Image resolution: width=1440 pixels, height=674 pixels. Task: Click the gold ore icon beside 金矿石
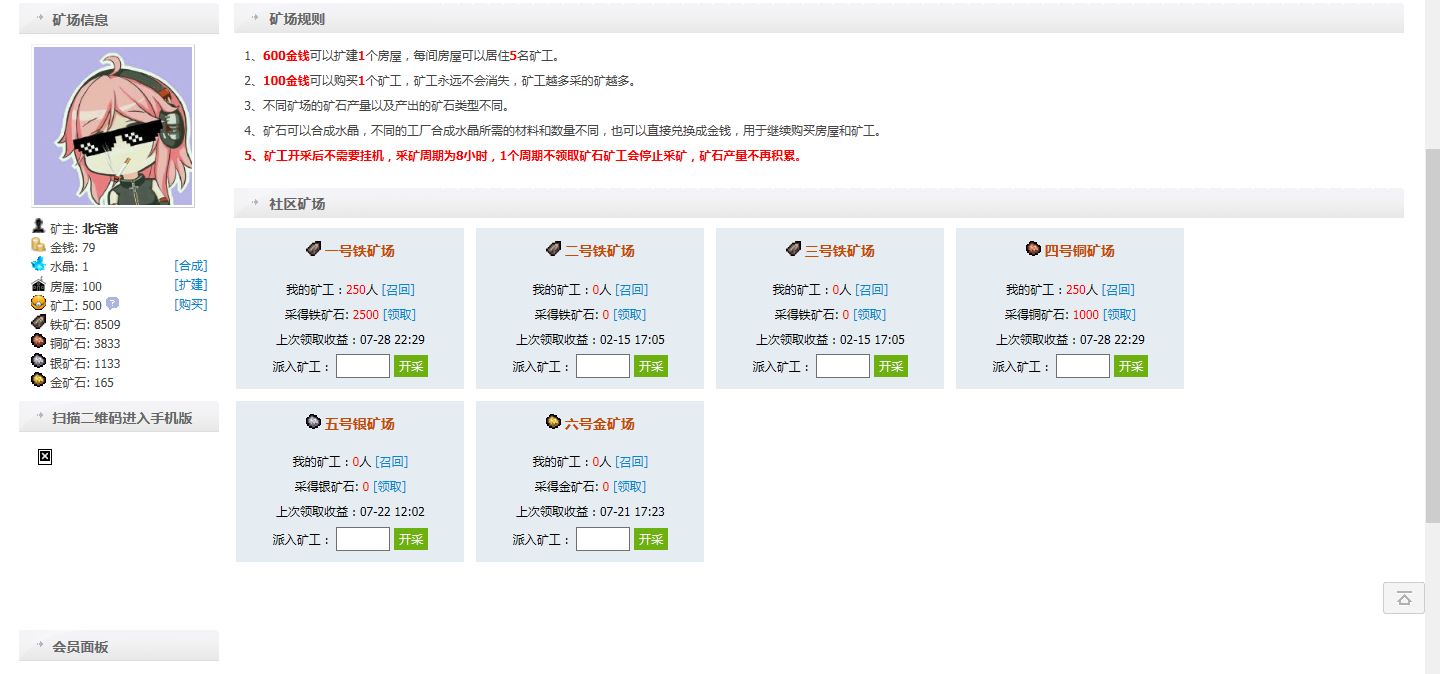pos(38,380)
